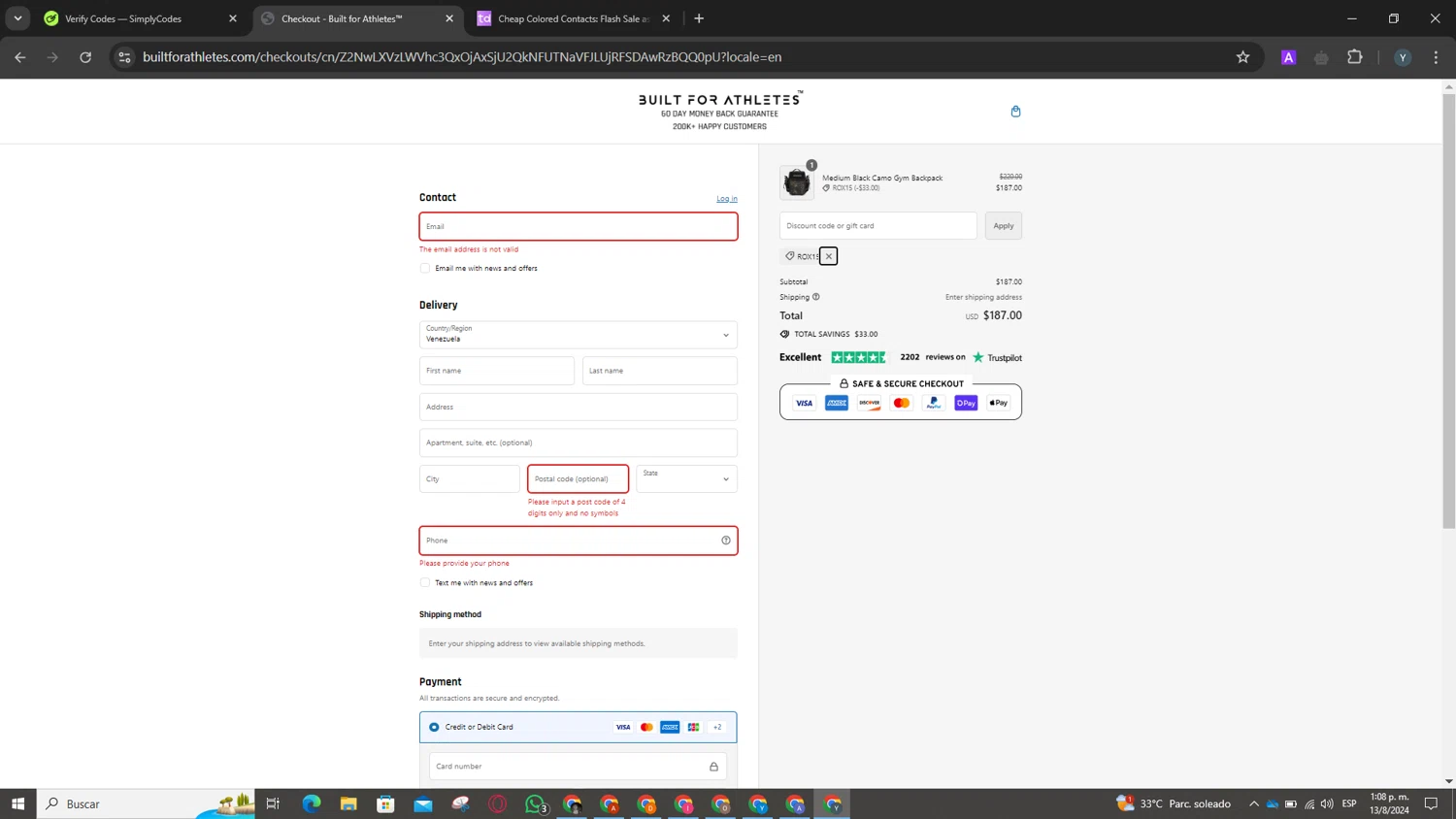The width and height of the screenshot is (1456, 819).
Task: Open the weather widget showing 33°C
Action: pos(1175,803)
